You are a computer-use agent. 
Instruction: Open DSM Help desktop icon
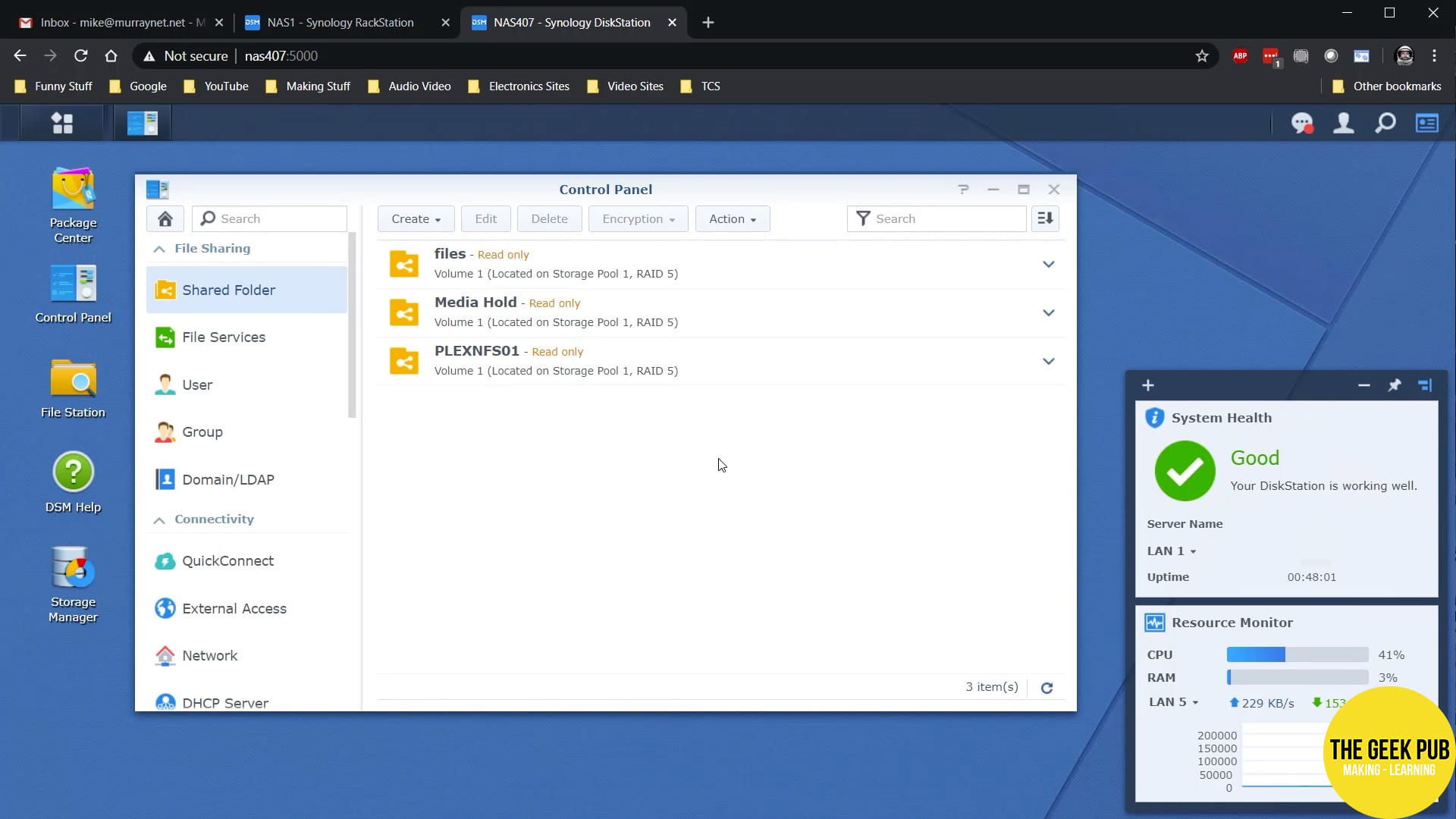[73, 483]
